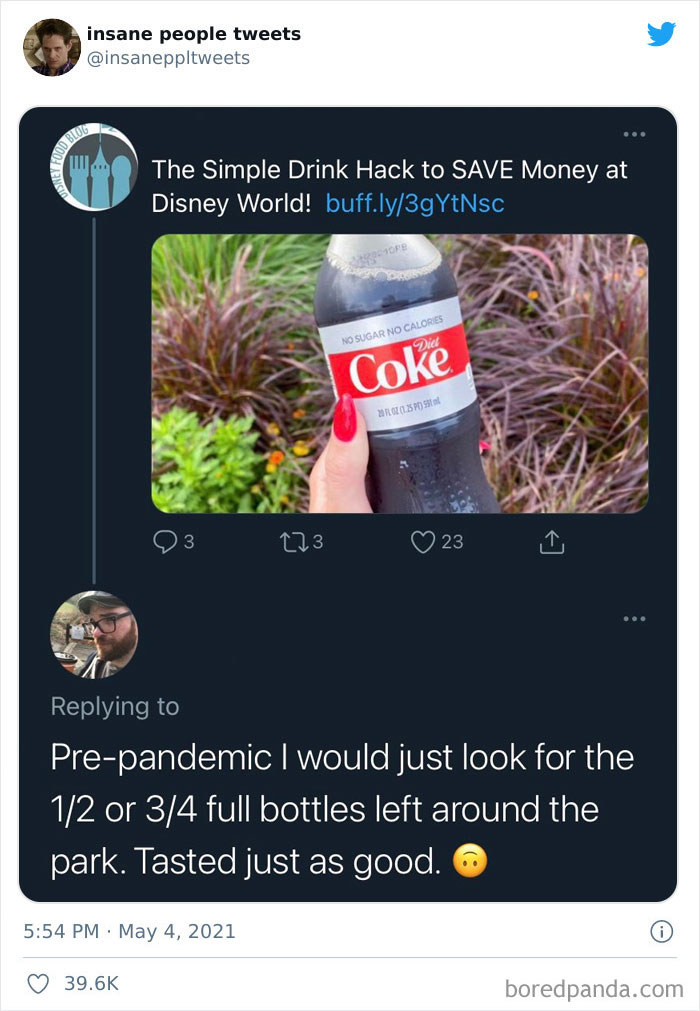Open the Diet Coke photo attachment

point(399,372)
